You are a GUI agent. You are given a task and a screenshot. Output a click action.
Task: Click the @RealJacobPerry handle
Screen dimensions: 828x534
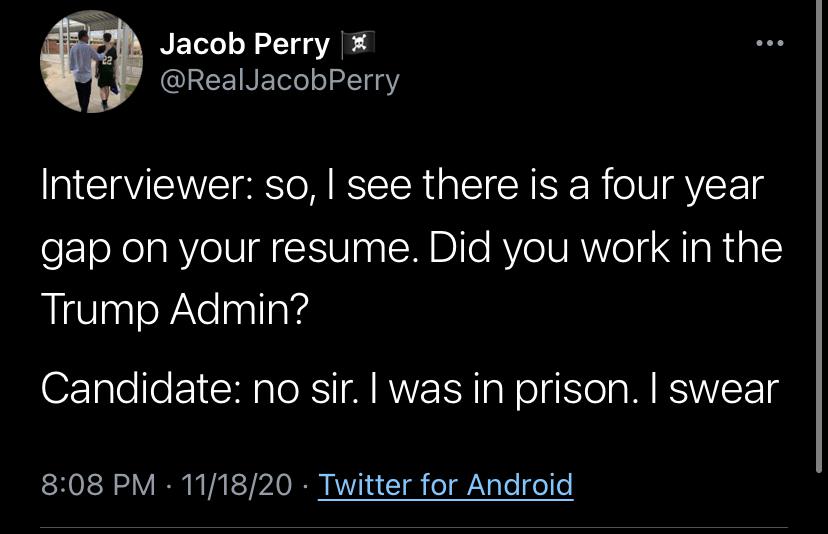pos(279,80)
